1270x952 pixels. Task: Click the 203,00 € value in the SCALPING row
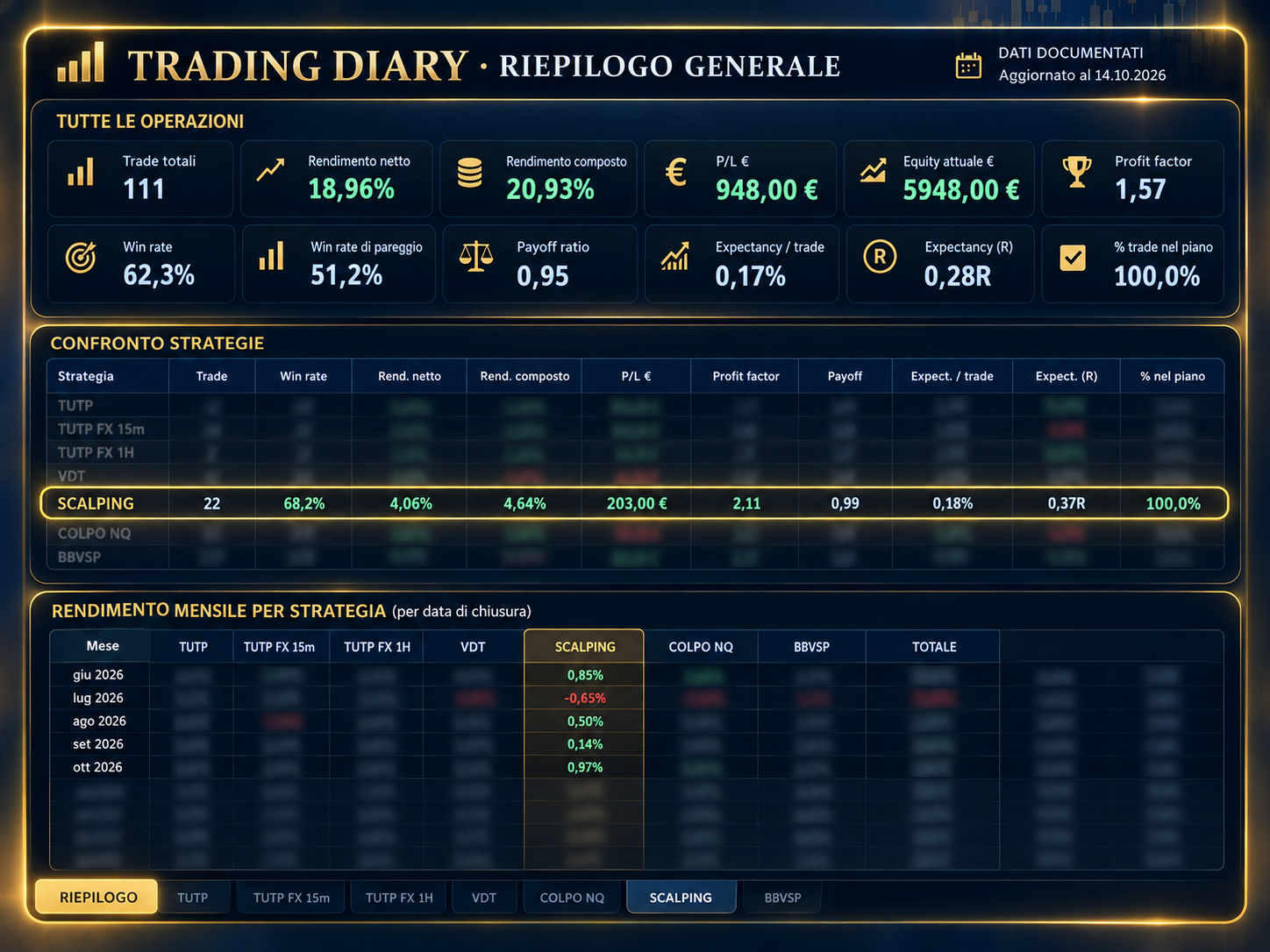(x=637, y=504)
